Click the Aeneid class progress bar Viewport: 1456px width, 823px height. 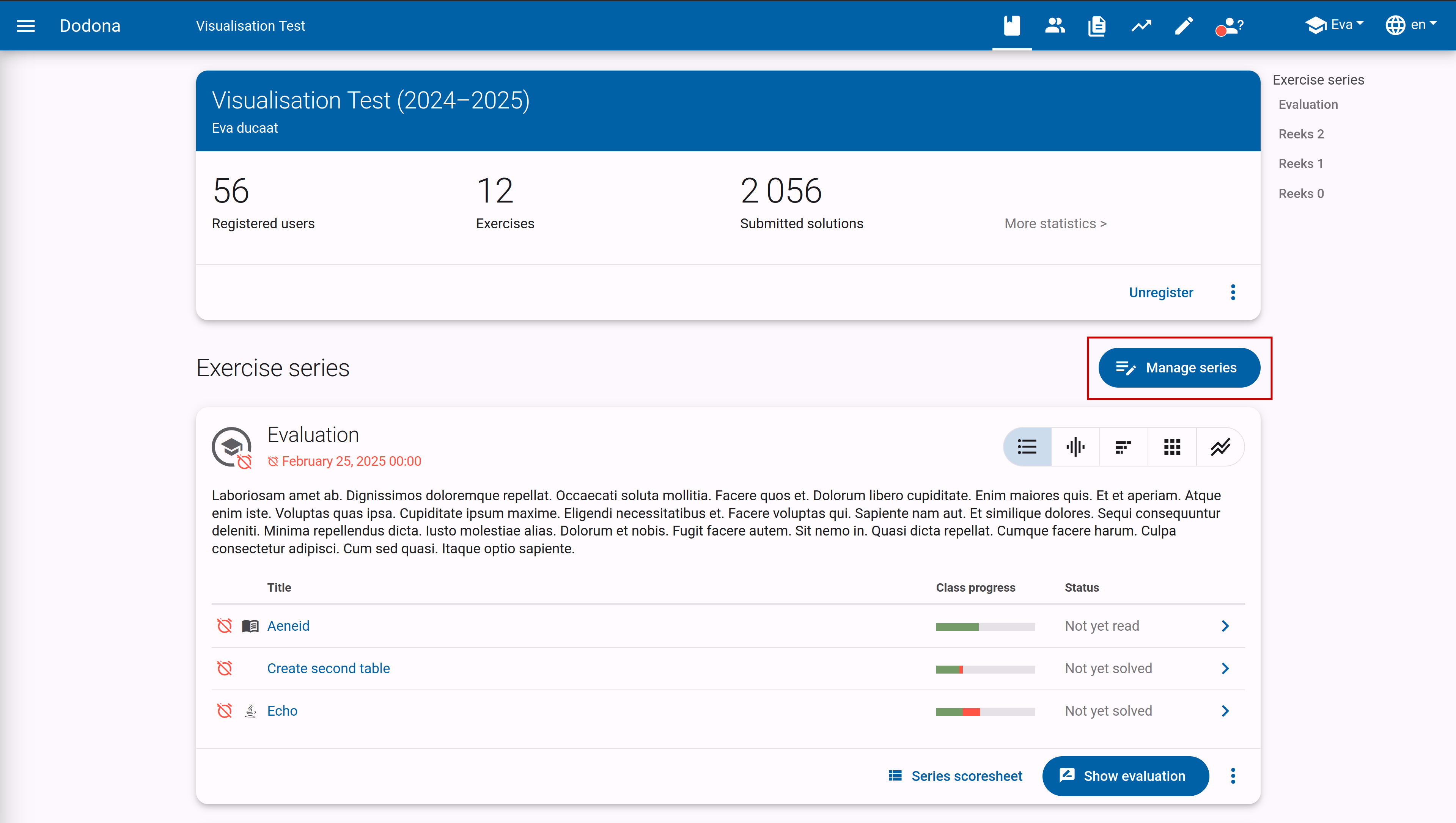(985, 626)
